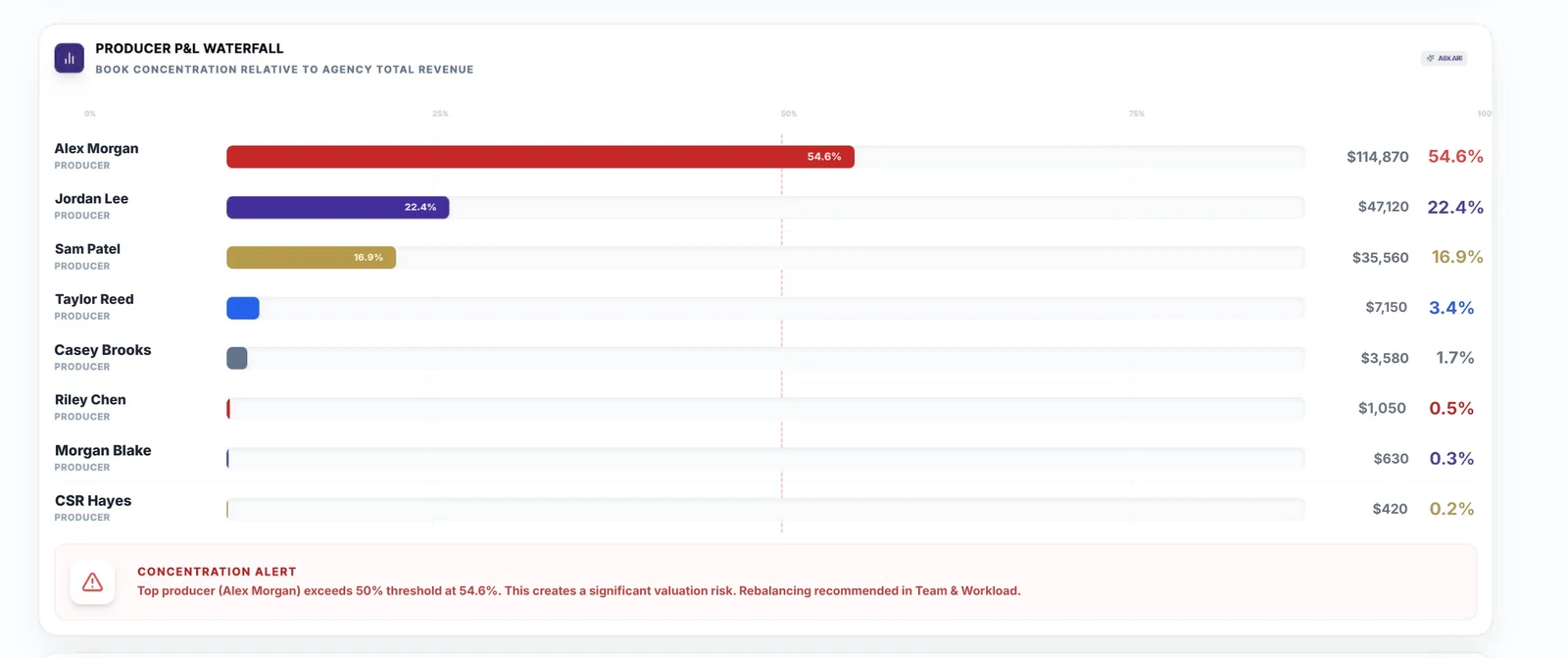Screen dimensions: 1568x658
Task: Select Riley Chen's 0.5% share figure
Action: pyautogui.click(x=1451, y=408)
